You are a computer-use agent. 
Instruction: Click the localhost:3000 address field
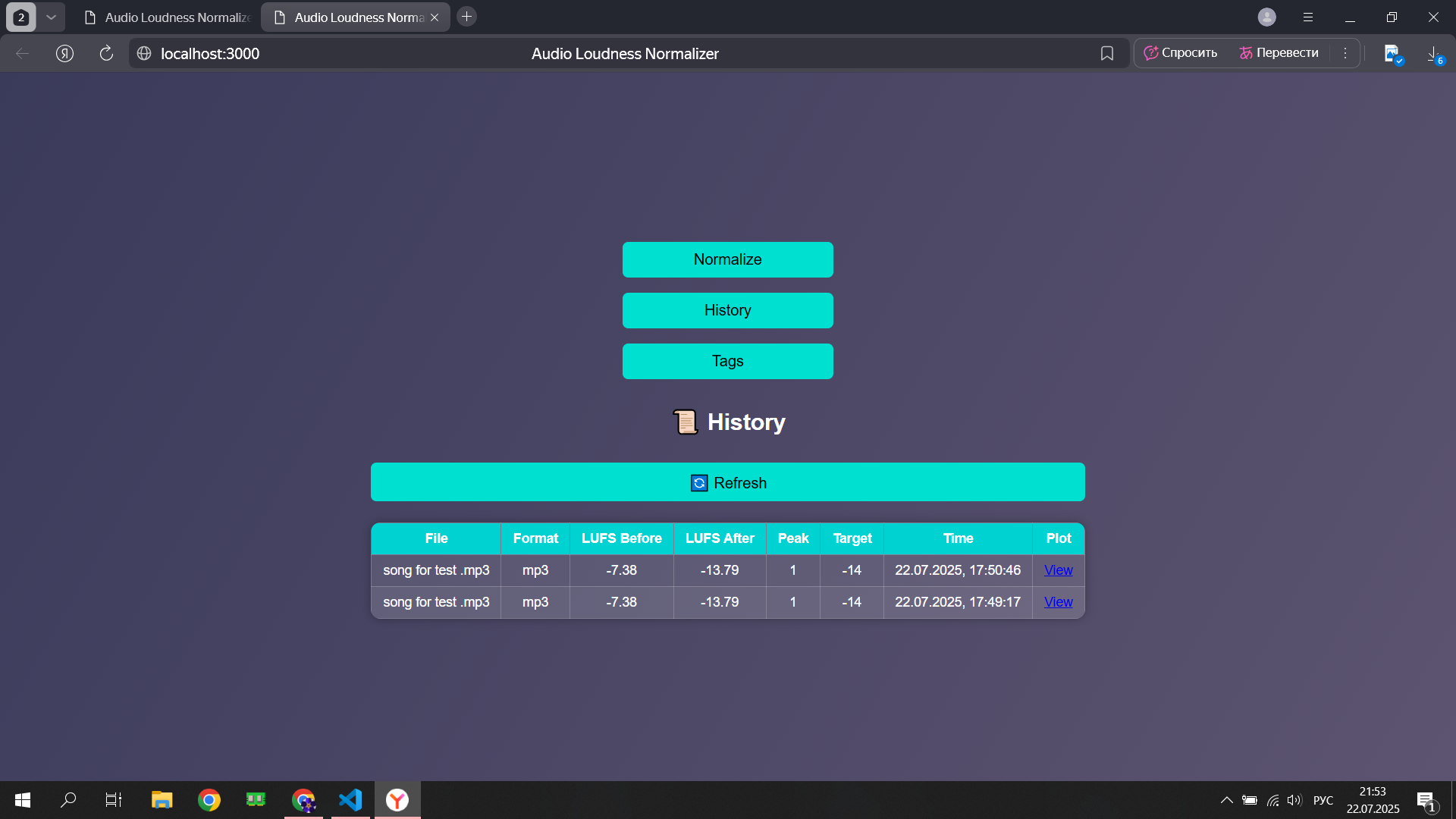[210, 54]
